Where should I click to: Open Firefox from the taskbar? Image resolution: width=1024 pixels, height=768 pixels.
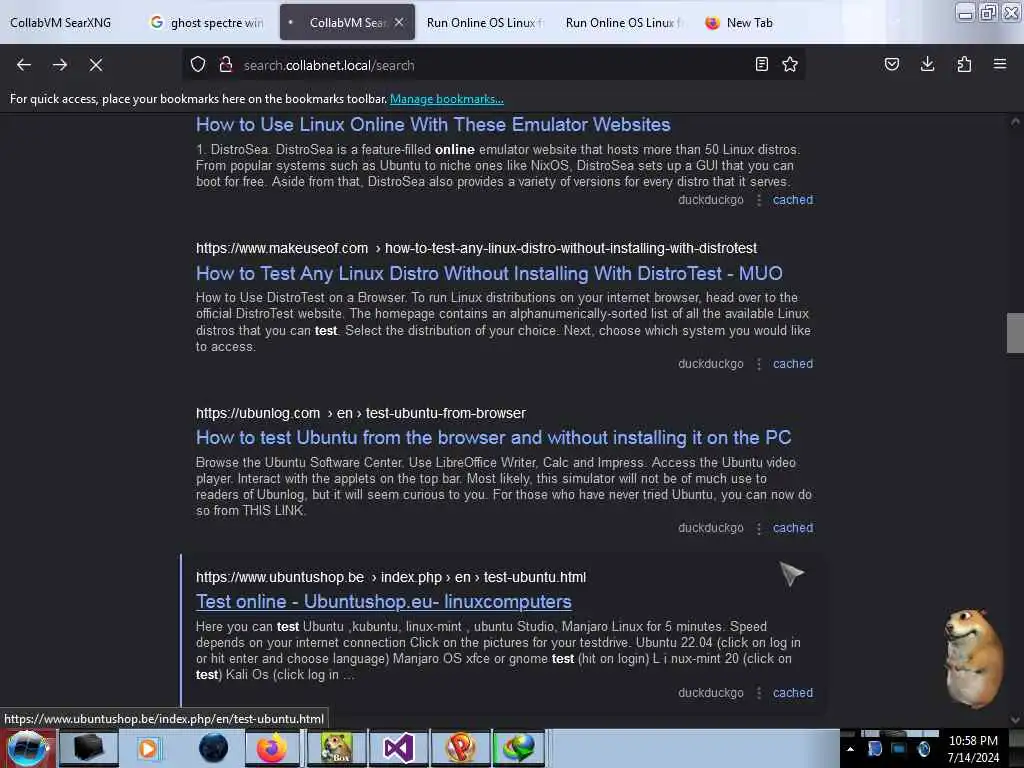click(x=272, y=748)
